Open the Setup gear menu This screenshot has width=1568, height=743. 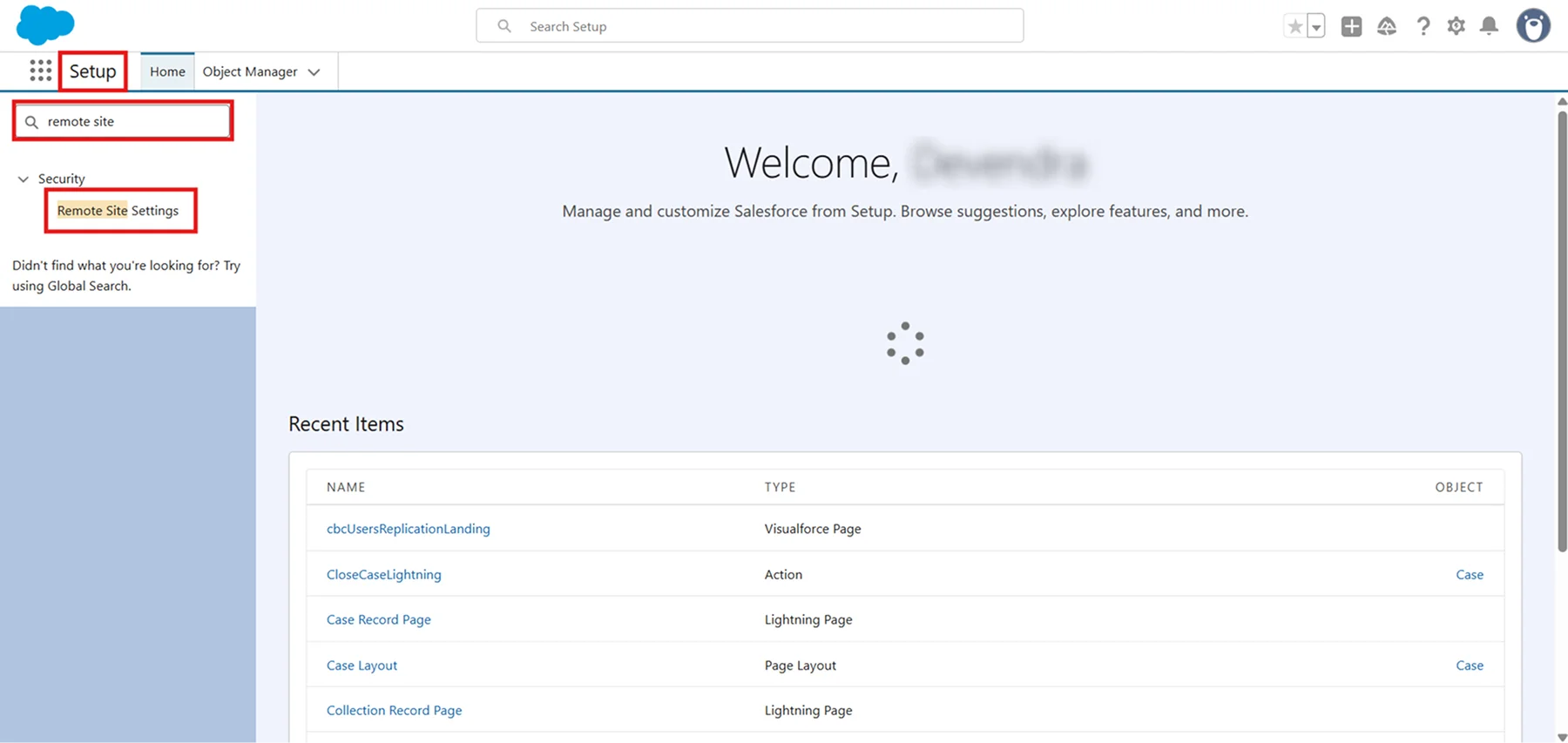[x=1456, y=26]
